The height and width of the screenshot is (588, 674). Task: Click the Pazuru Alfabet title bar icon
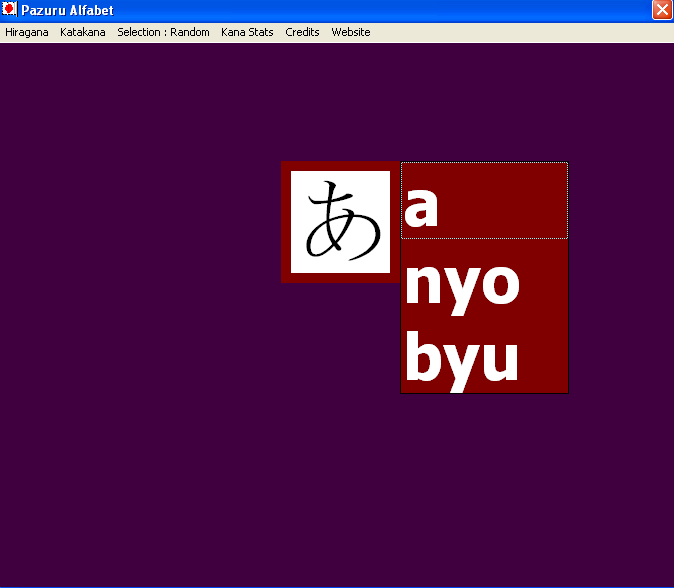tap(9, 9)
